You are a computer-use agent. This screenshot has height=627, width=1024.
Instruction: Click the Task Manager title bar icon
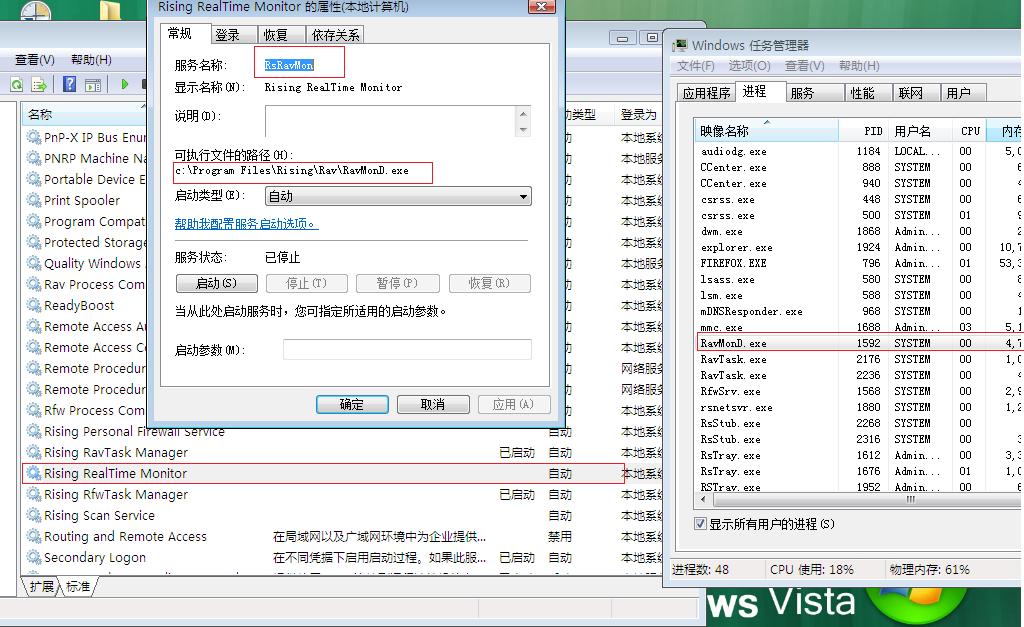click(680, 45)
